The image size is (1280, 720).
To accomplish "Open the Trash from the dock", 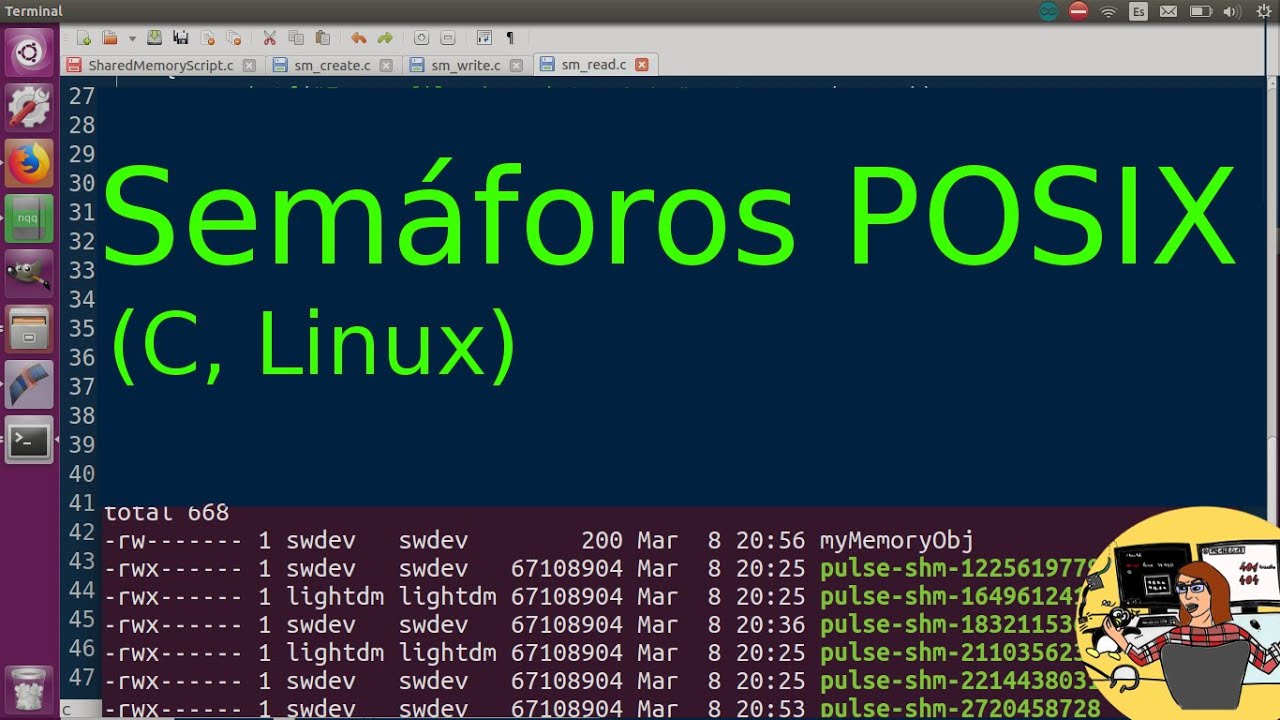I will 29,689.
